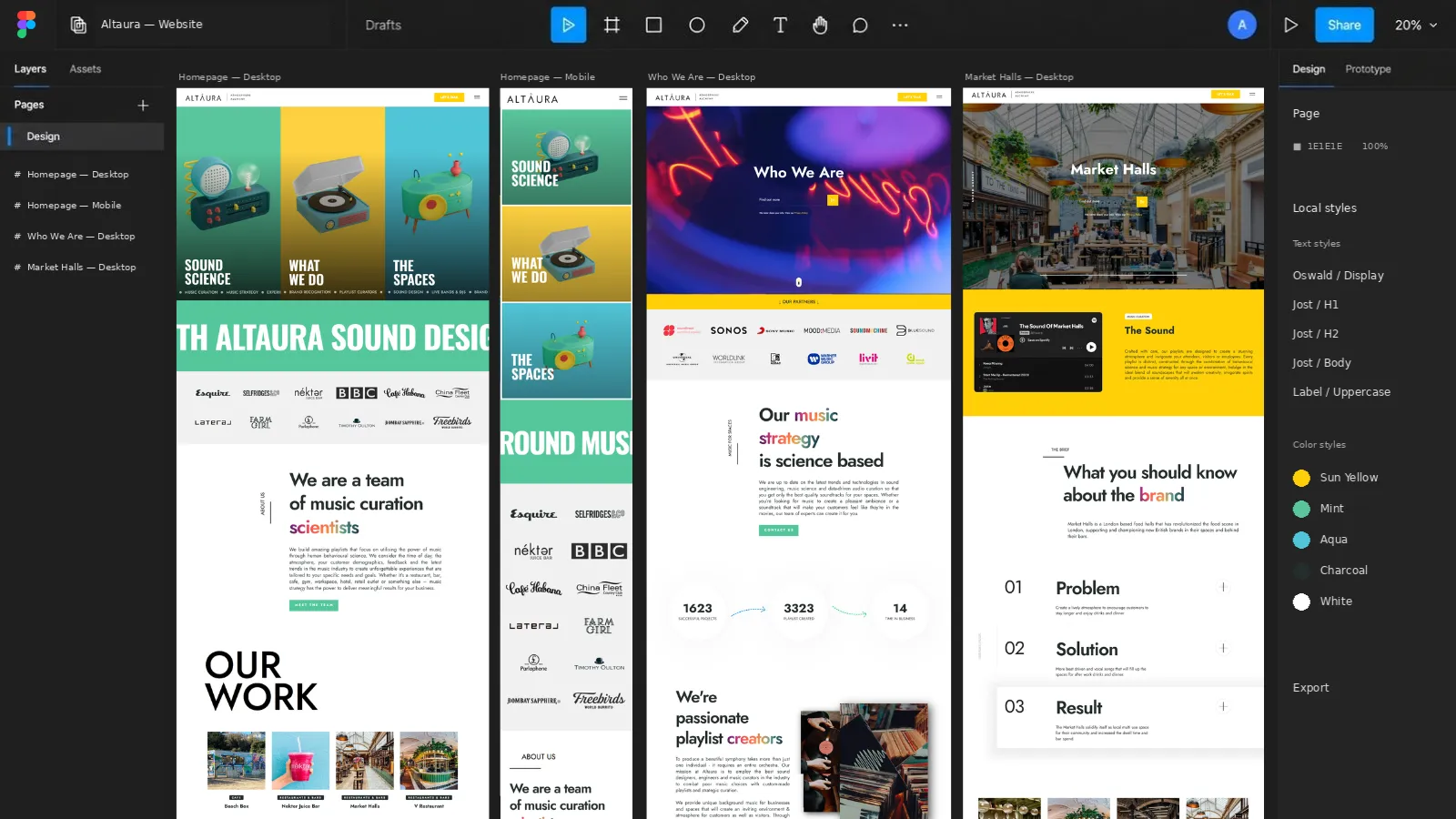The height and width of the screenshot is (819, 1456).
Task: Select the Frame tool
Action: 612,25
